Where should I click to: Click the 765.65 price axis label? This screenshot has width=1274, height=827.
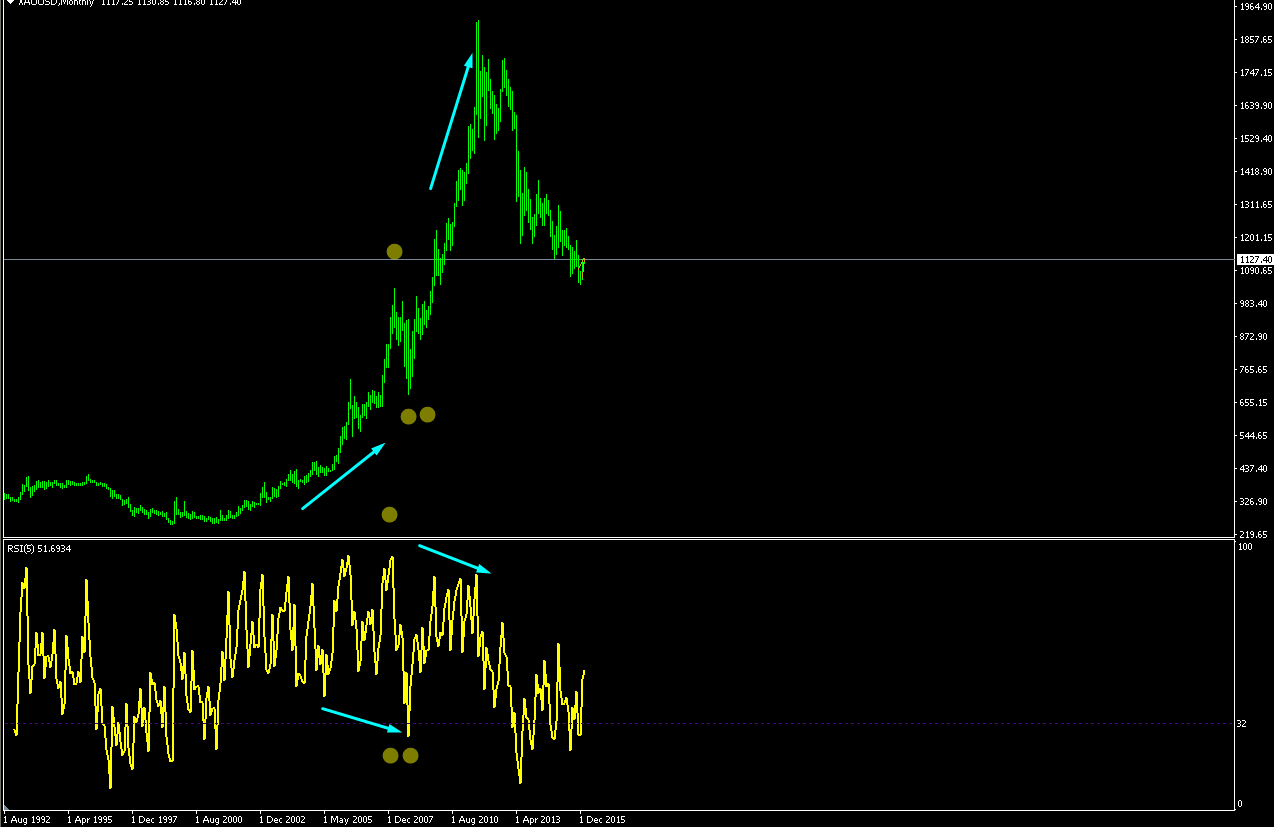tap(1256, 370)
